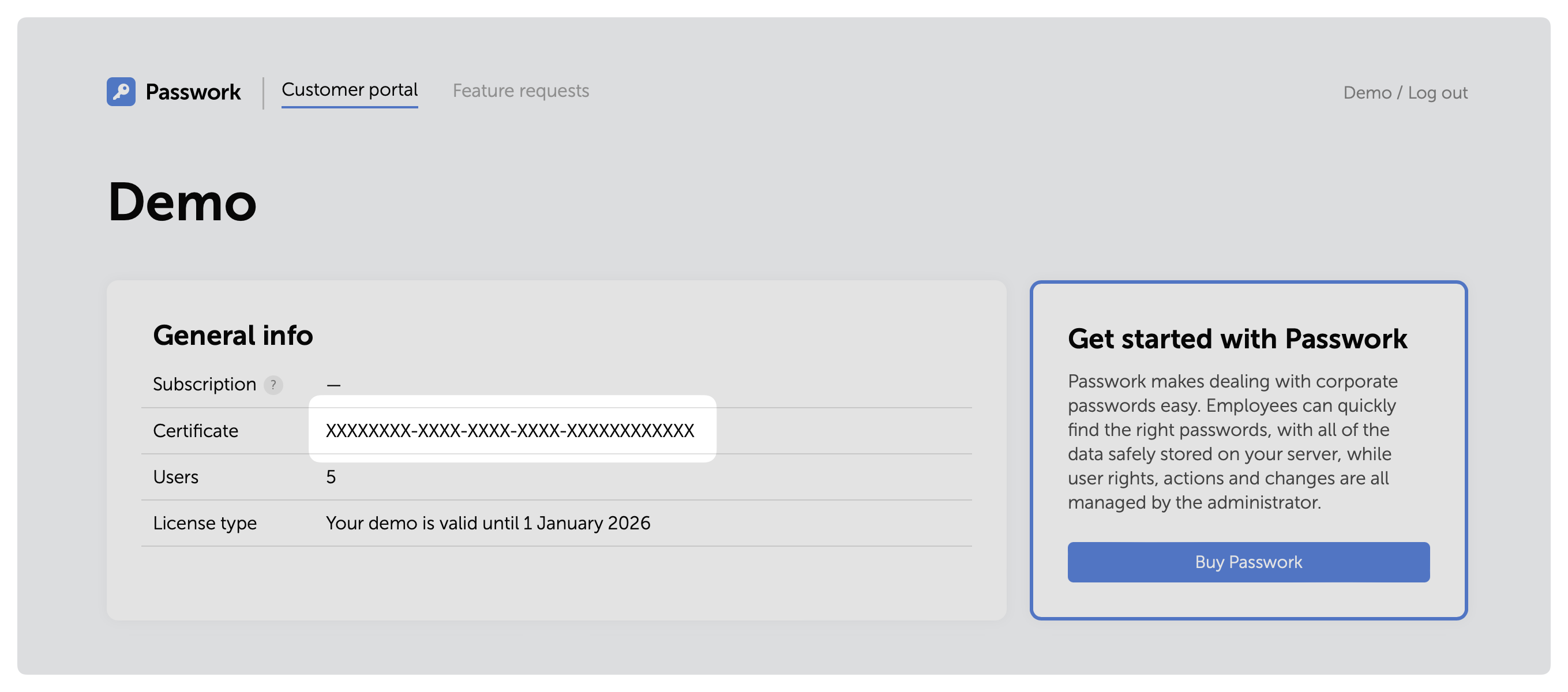Click the Buy Passwork button

click(x=1248, y=562)
